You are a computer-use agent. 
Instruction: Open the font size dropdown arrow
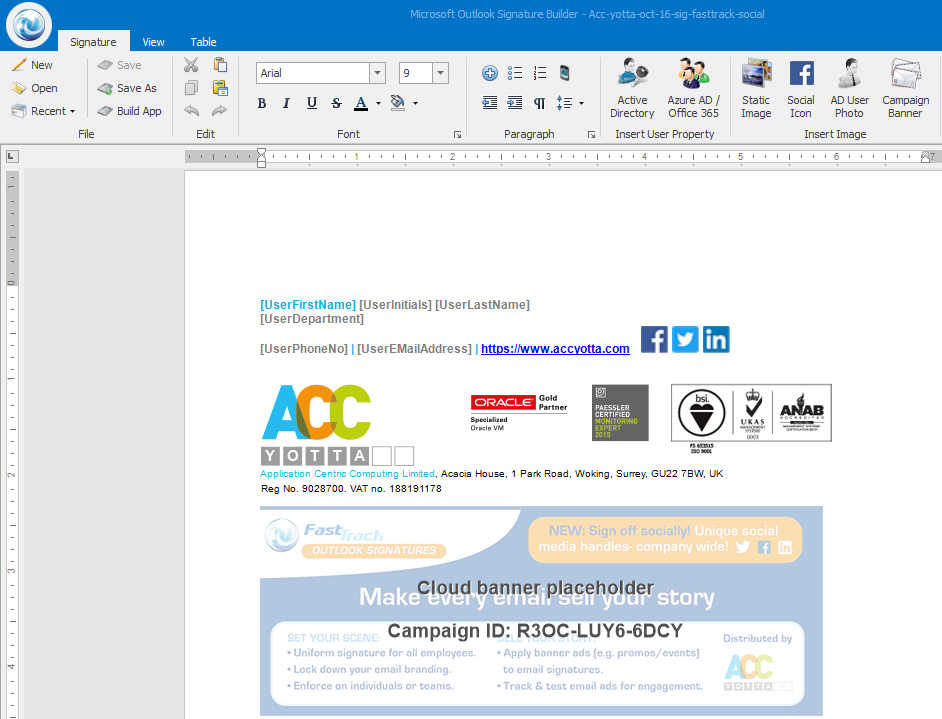[x=440, y=73]
